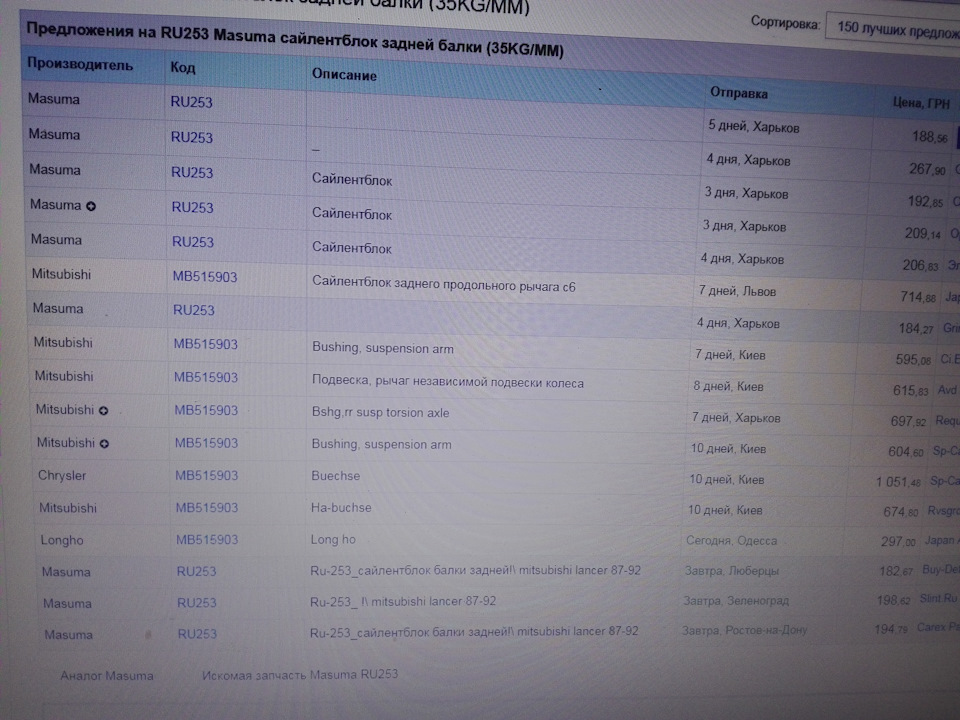Select 'Ru-253_ !\ mitsubishi lancer 87-92' description
This screenshot has height=720, width=960.
(403, 601)
